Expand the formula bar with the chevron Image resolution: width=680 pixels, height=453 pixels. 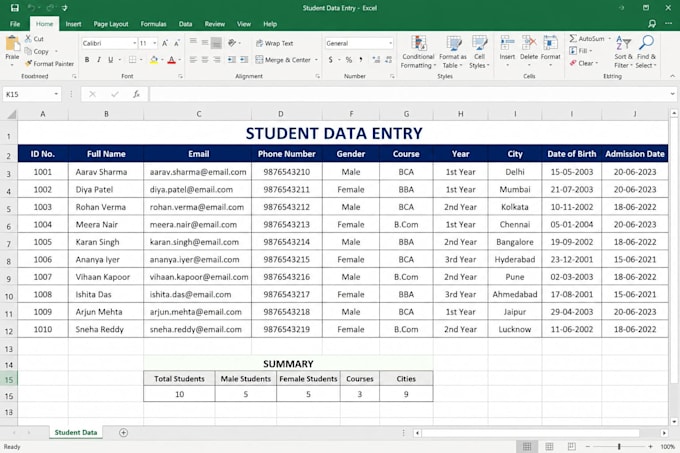point(672,94)
